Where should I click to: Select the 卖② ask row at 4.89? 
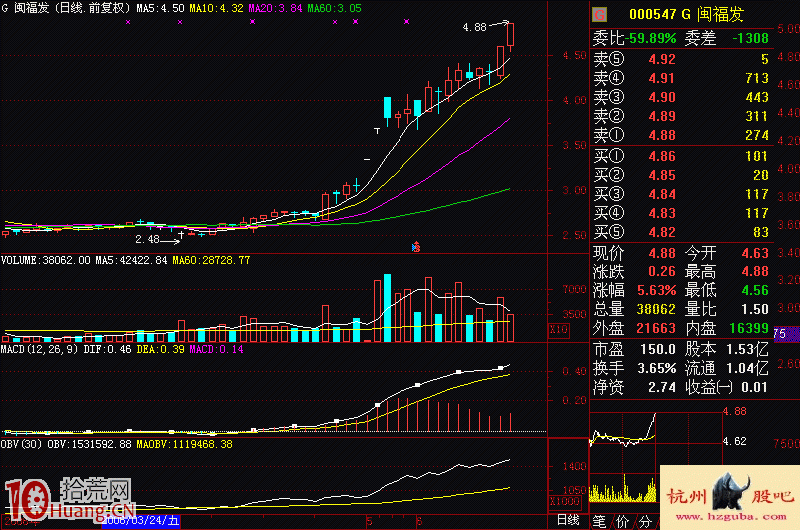click(681, 116)
